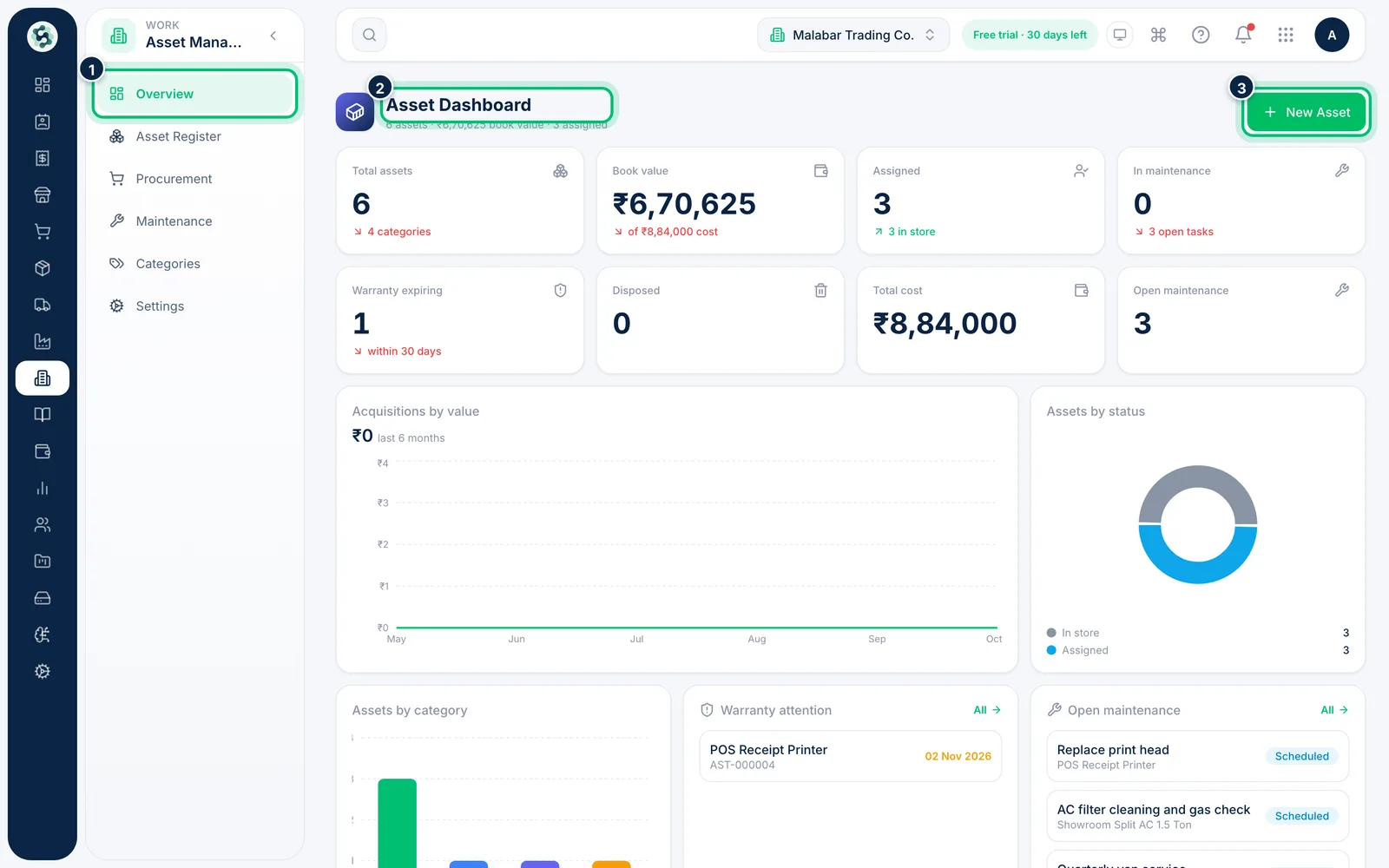This screenshot has height=868, width=1389.
Task: Open the POS Receipt Printer warranty row
Action: click(x=851, y=756)
